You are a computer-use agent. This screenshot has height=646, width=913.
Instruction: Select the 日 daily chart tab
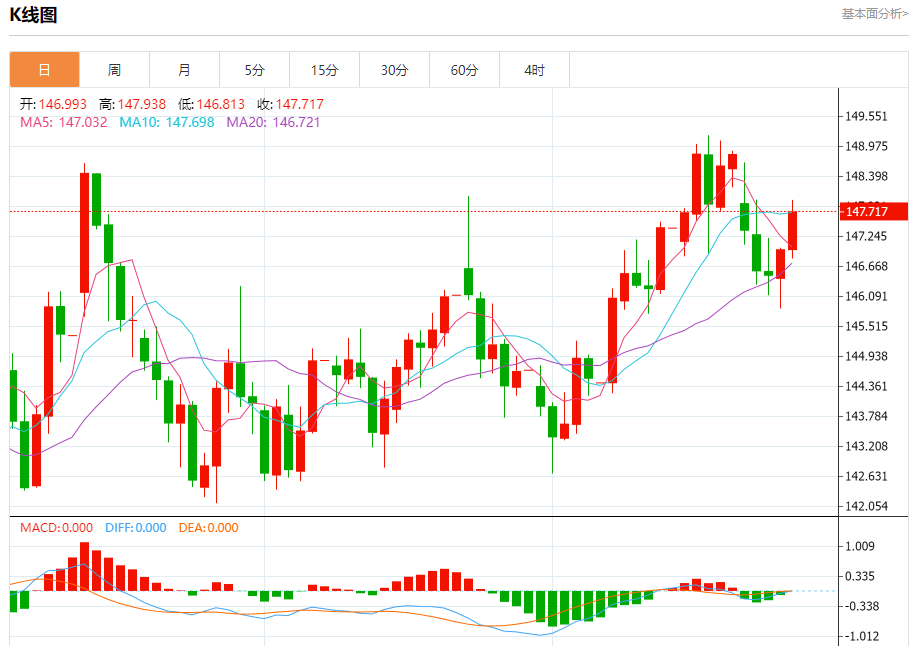pos(44,70)
